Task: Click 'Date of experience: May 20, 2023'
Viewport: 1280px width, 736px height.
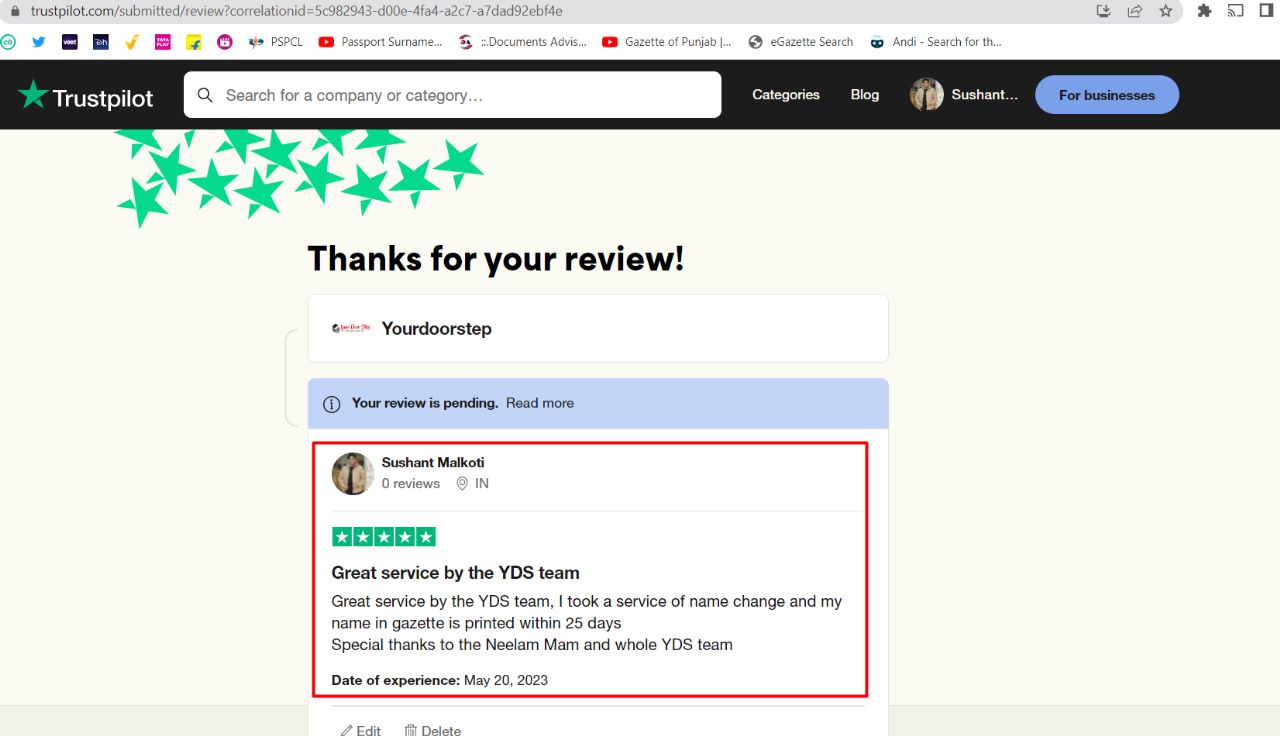Action: pos(440,680)
